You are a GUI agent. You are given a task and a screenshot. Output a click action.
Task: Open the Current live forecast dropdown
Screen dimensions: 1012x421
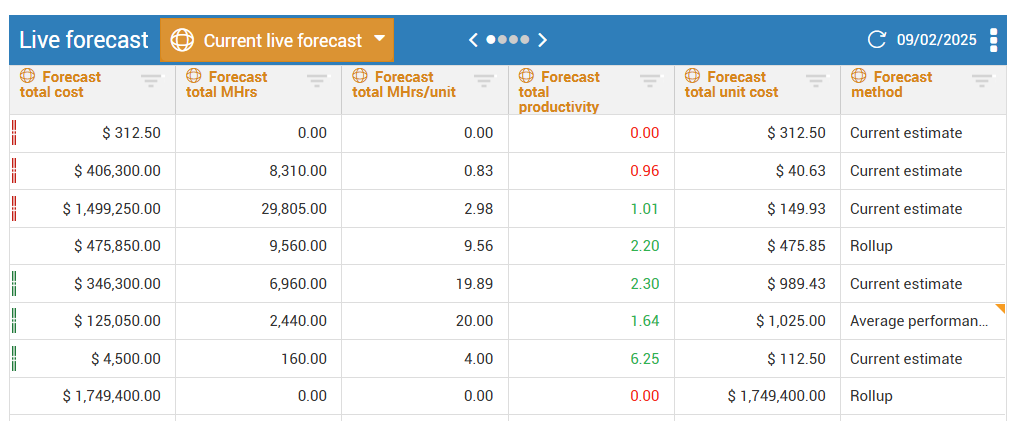[277, 40]
